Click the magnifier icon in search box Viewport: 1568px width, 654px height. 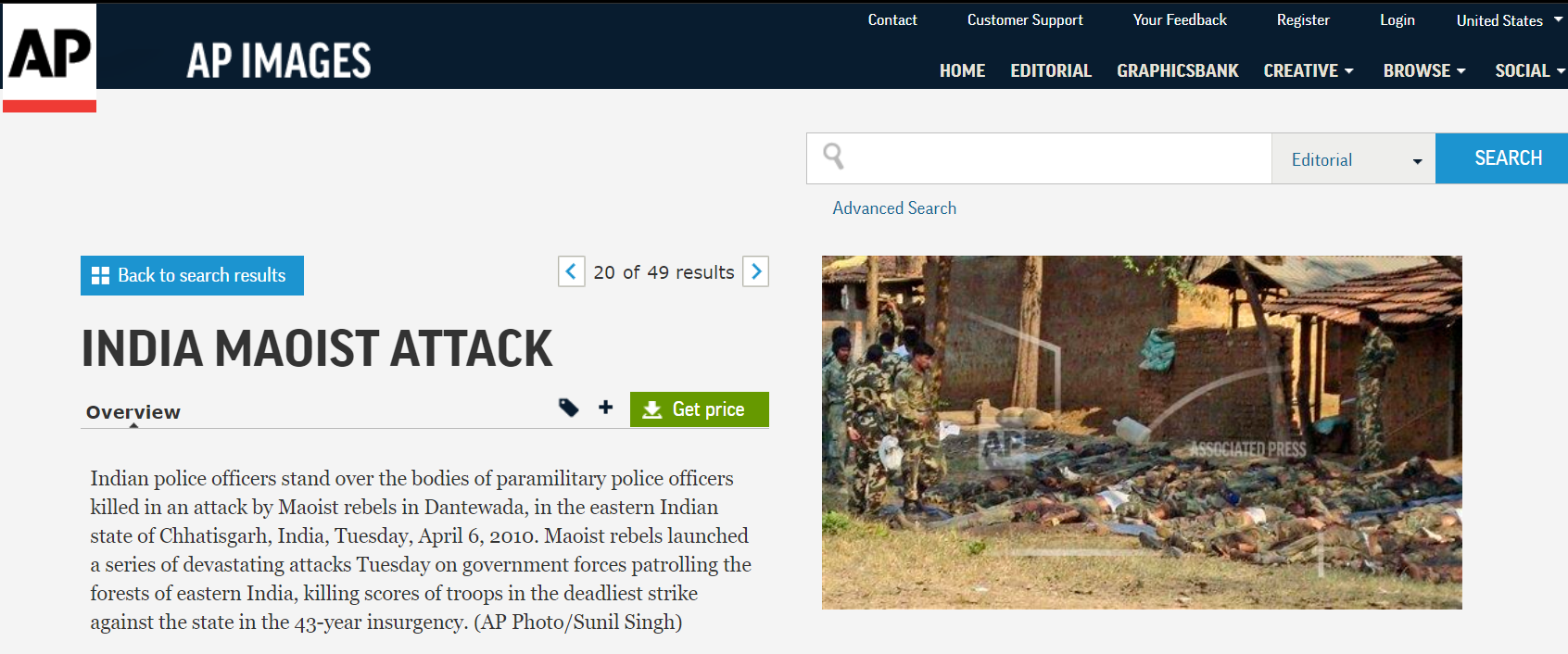click(833, 157)
